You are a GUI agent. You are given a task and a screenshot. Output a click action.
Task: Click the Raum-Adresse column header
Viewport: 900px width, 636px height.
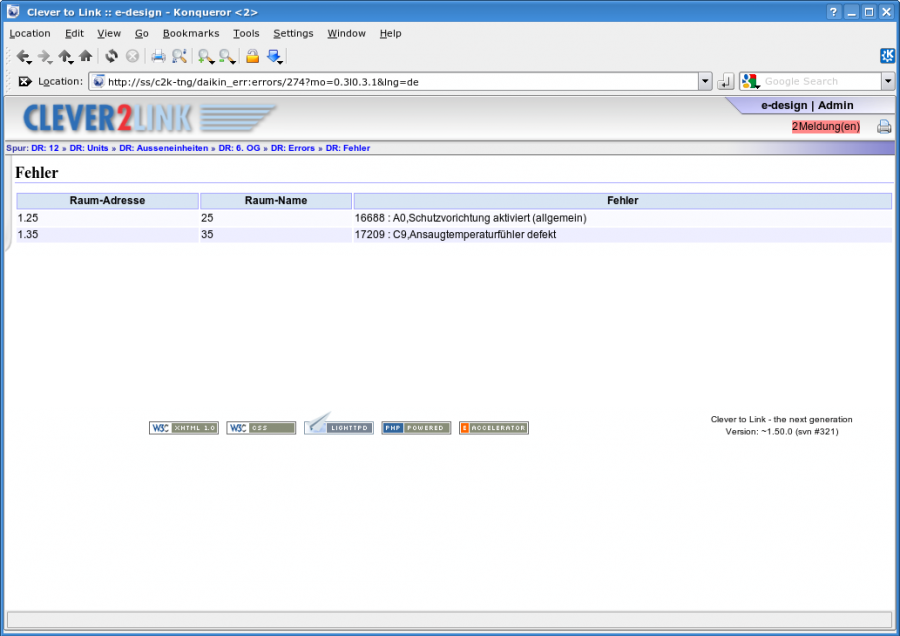pyautogui.click(x=107, y=200)
